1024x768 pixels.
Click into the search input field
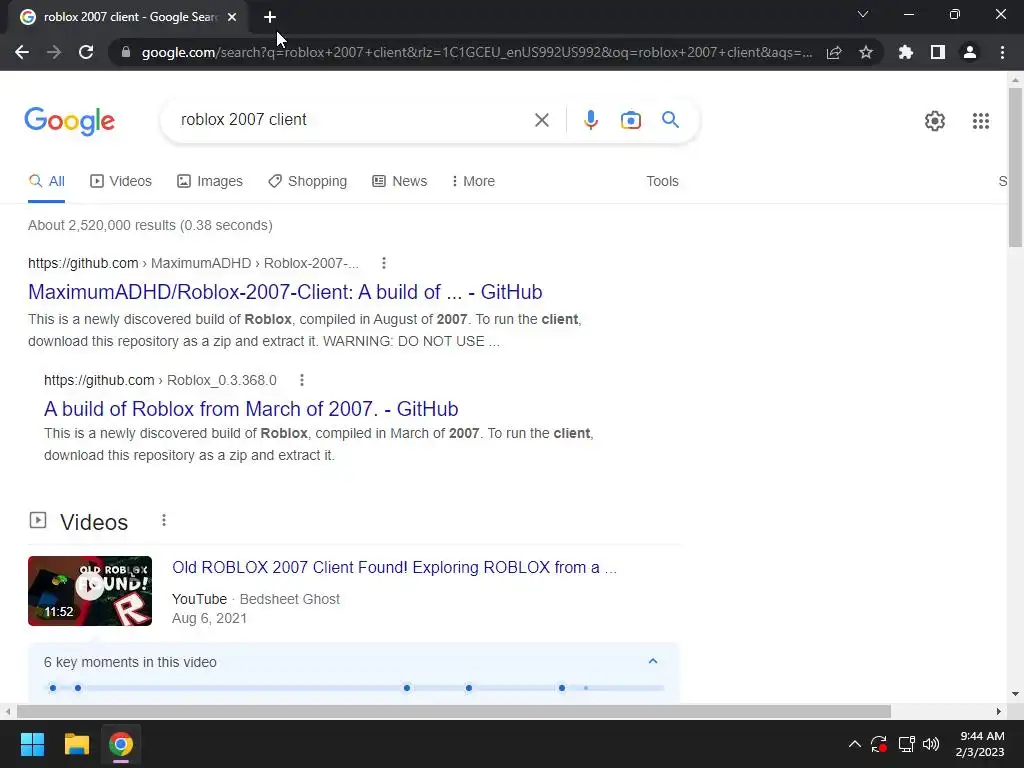353,120
